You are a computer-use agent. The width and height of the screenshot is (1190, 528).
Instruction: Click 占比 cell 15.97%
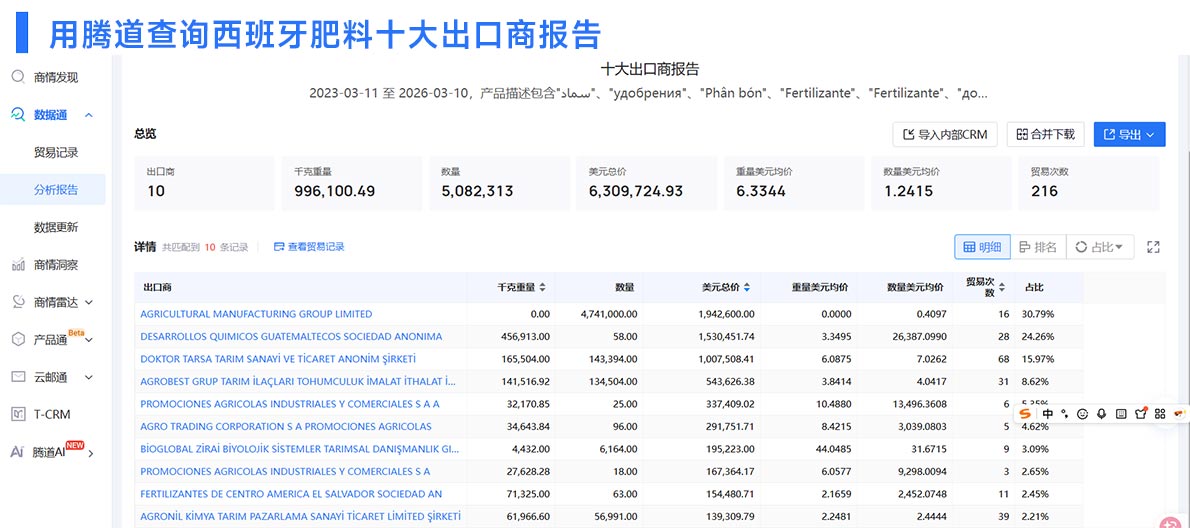pos(1038,359)
